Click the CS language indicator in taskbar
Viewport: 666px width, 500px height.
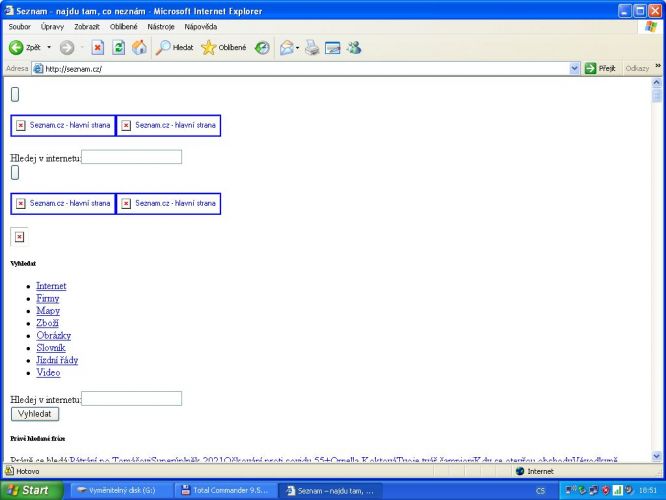pyautogui.click(x=540, y=491)
